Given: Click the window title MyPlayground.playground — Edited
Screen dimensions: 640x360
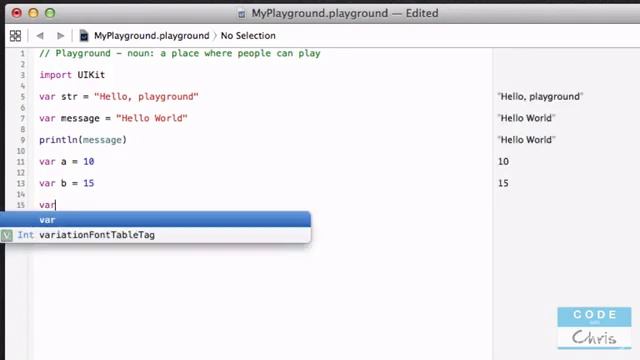Looking at the screenshot, I should point(345,13).
